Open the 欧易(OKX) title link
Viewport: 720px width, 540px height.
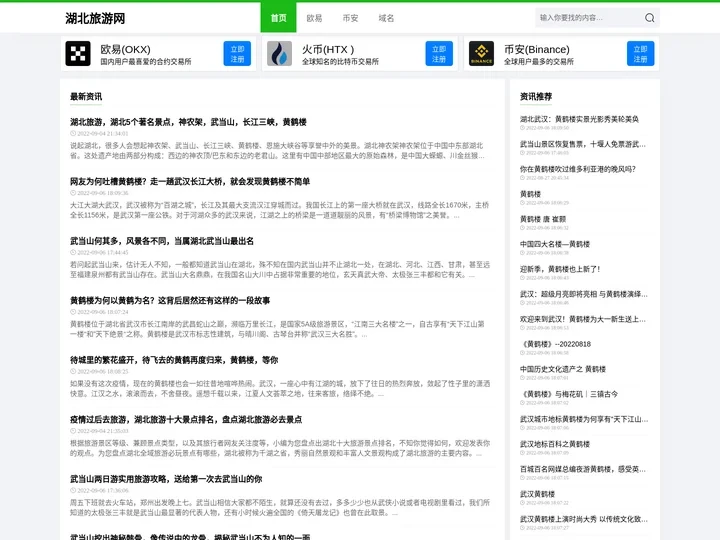(125, 49)
